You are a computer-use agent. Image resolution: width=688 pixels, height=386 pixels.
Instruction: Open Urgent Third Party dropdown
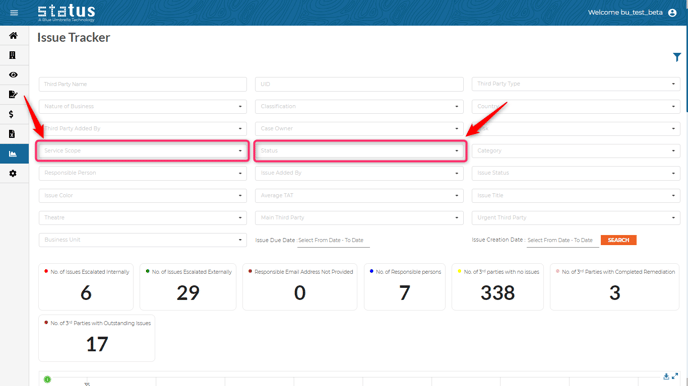[576, 218]
